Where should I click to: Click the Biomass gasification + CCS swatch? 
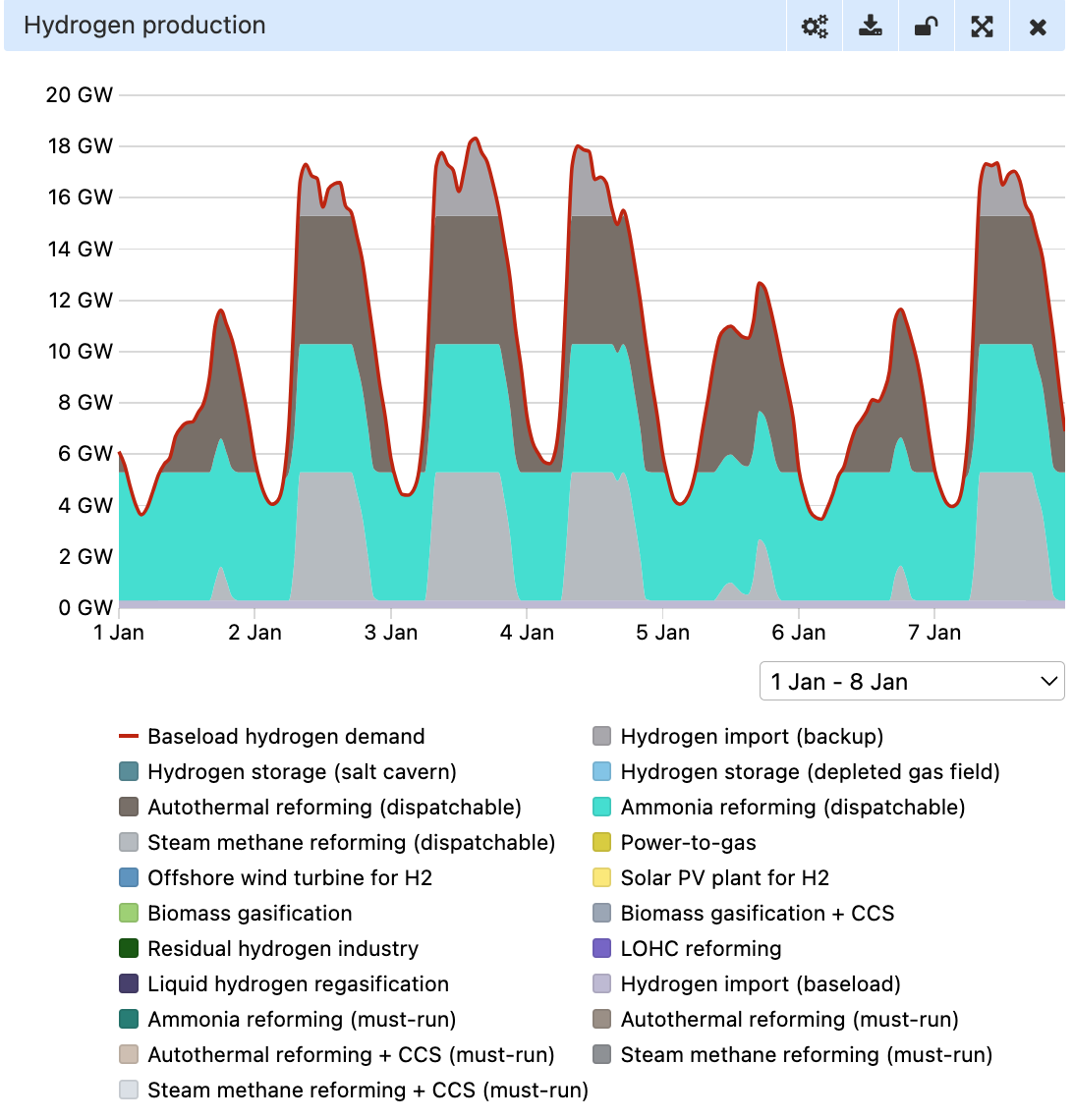click(x=601, y=913)
